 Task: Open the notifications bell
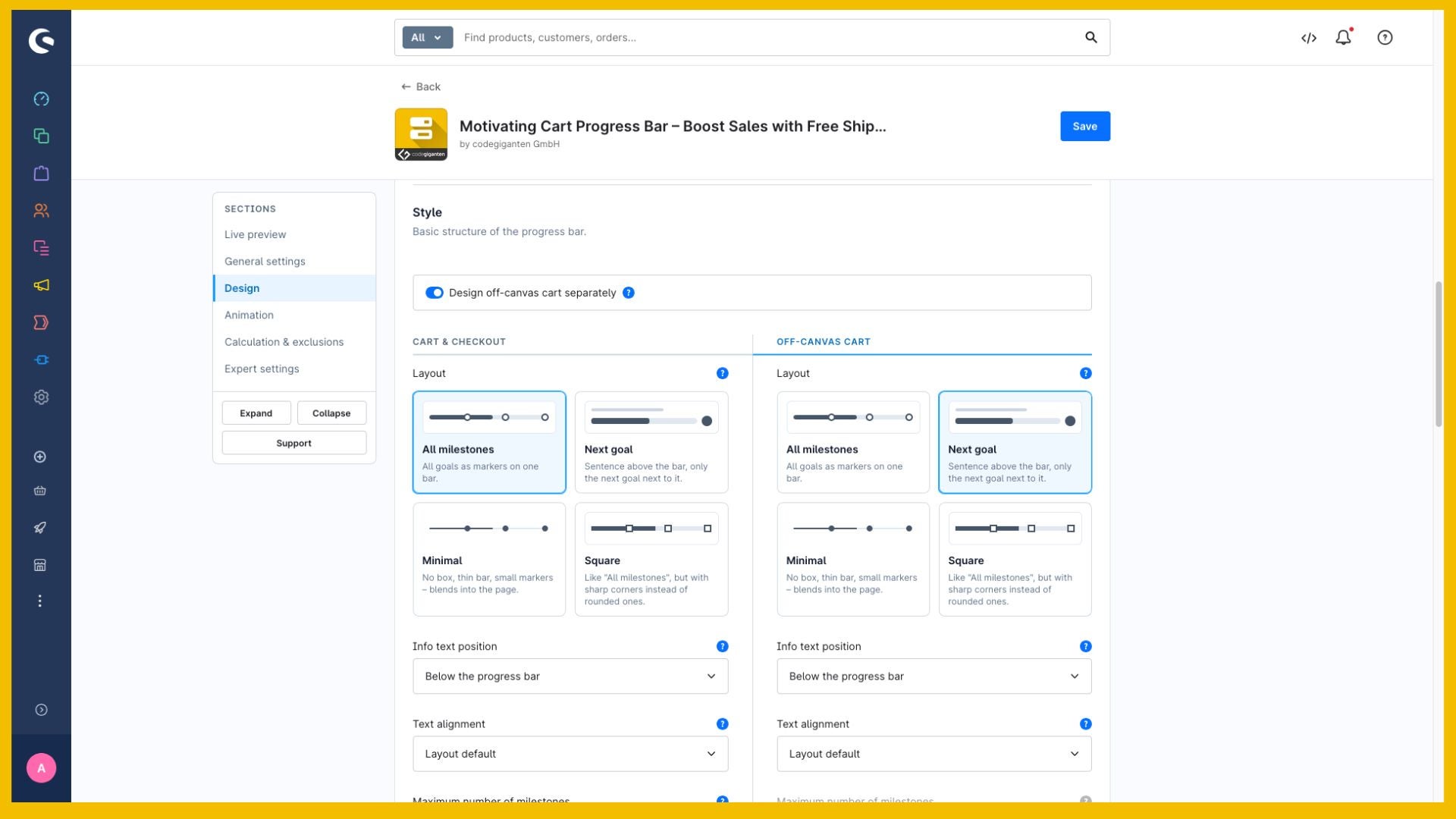(1343, 37)
